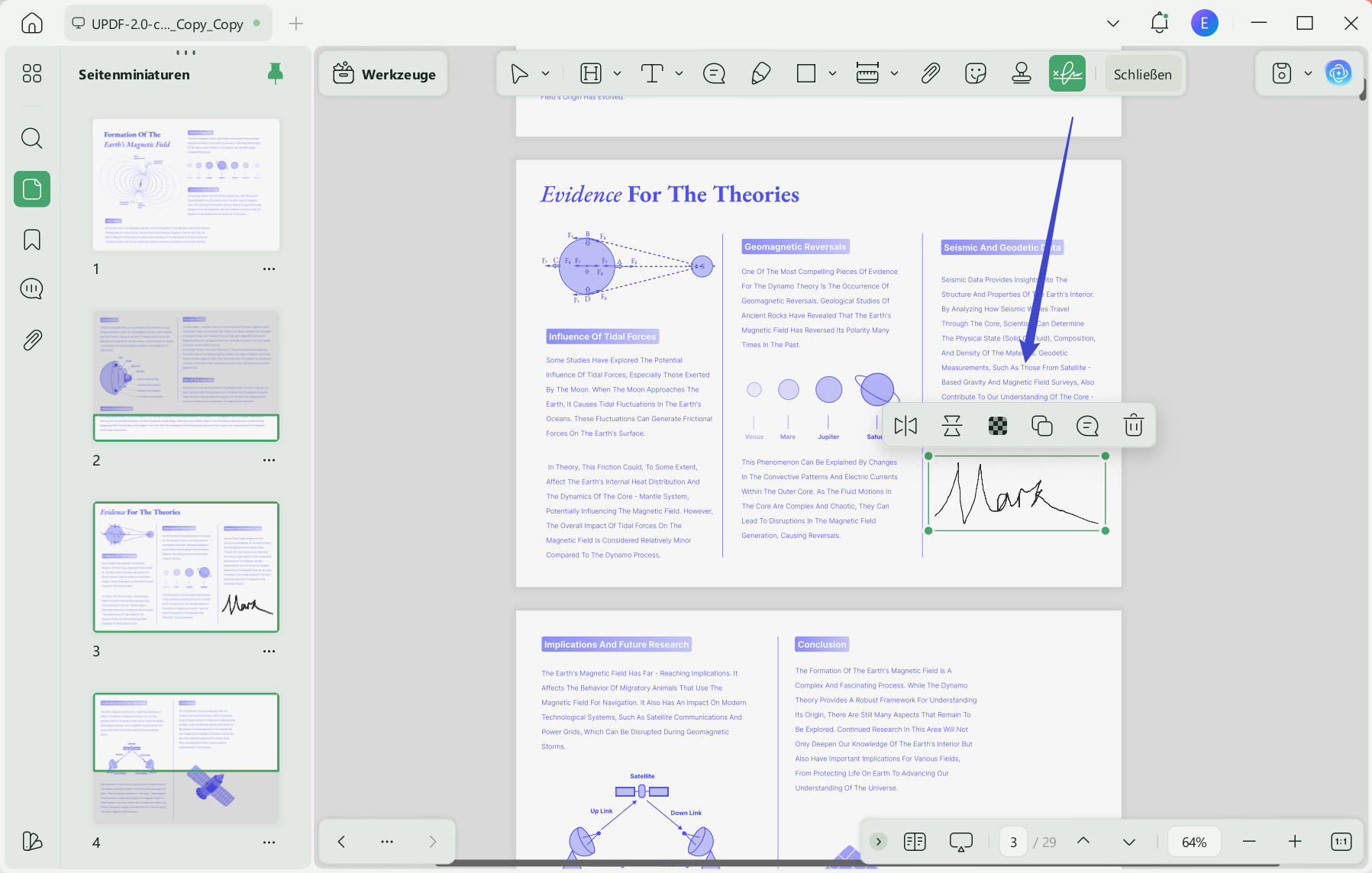Pin the Seitenminiaturen panel
The image size is (1372, 873).
276,74
